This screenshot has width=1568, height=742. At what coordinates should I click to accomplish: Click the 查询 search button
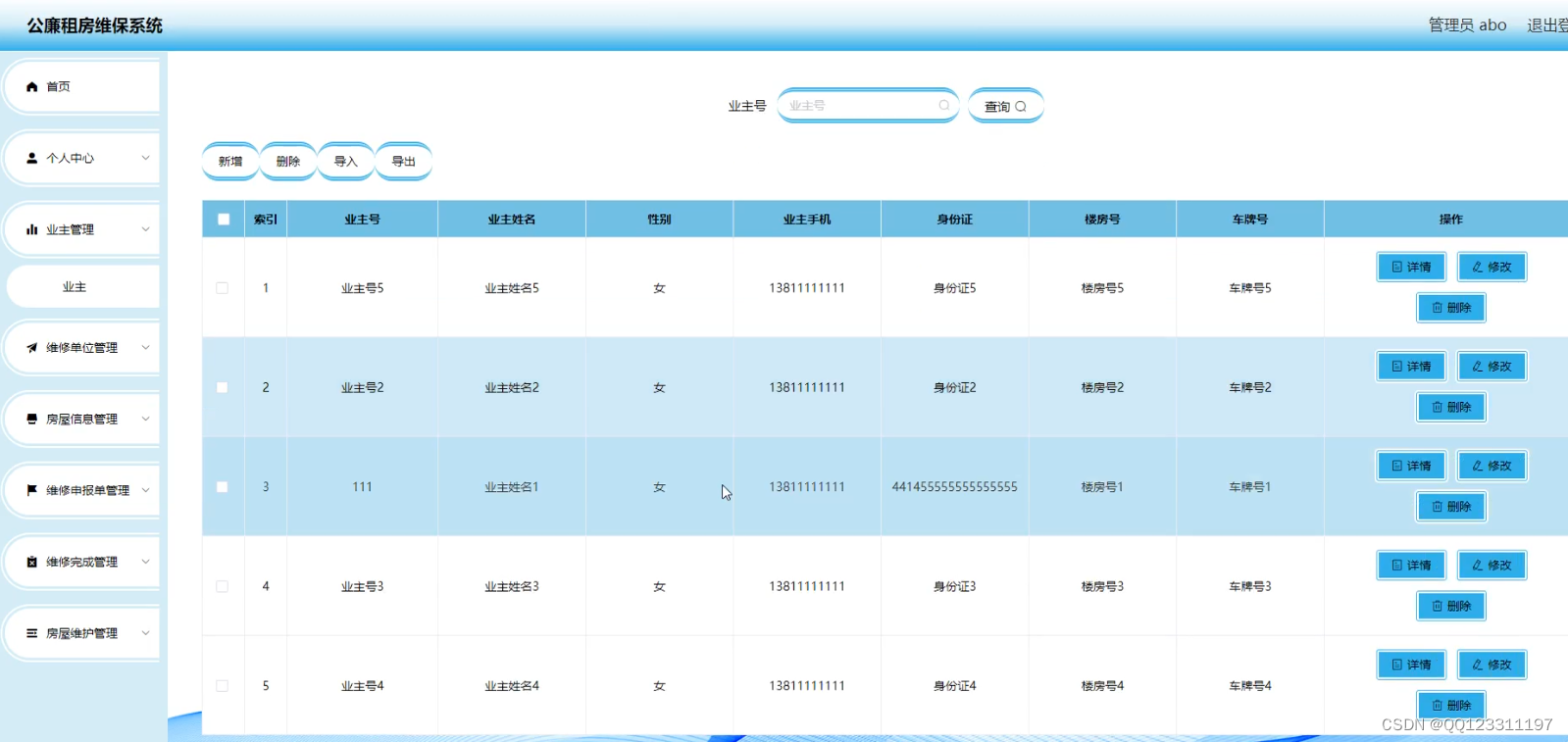click(x=1006, y=106)
